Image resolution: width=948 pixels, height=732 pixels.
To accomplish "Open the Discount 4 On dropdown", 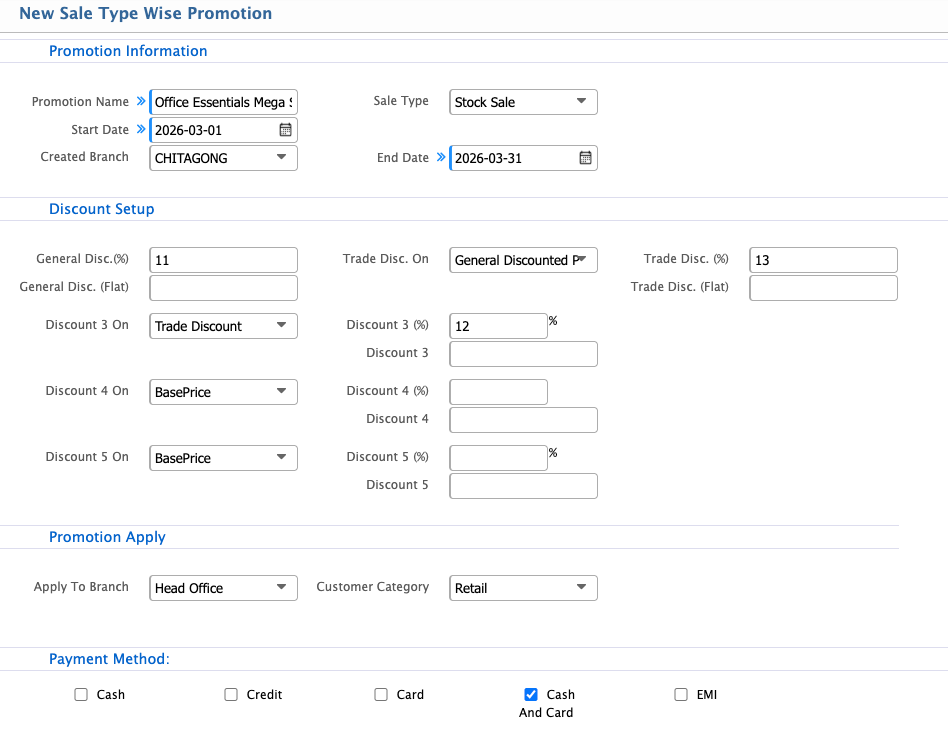I will click(223, 392).
